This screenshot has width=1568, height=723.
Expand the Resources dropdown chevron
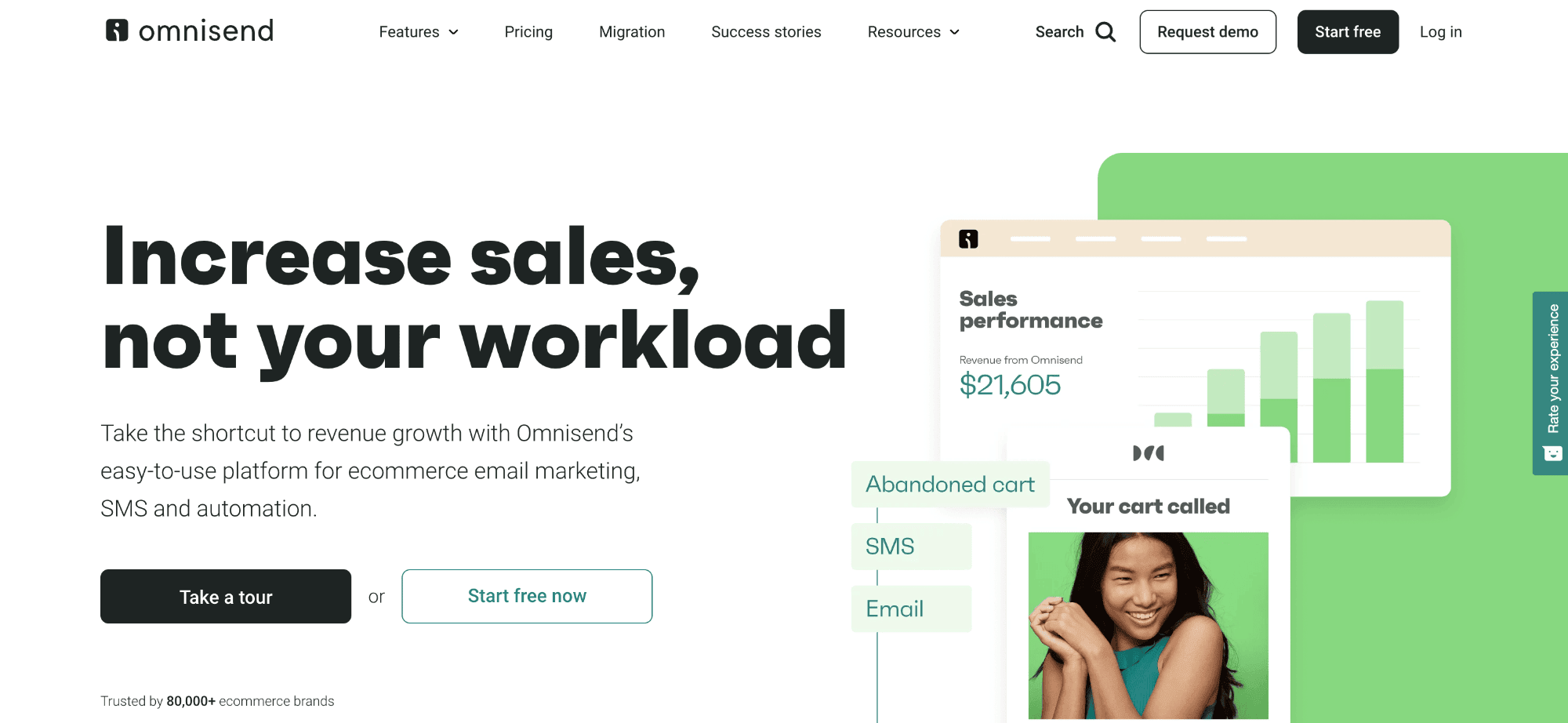(954, 32)
